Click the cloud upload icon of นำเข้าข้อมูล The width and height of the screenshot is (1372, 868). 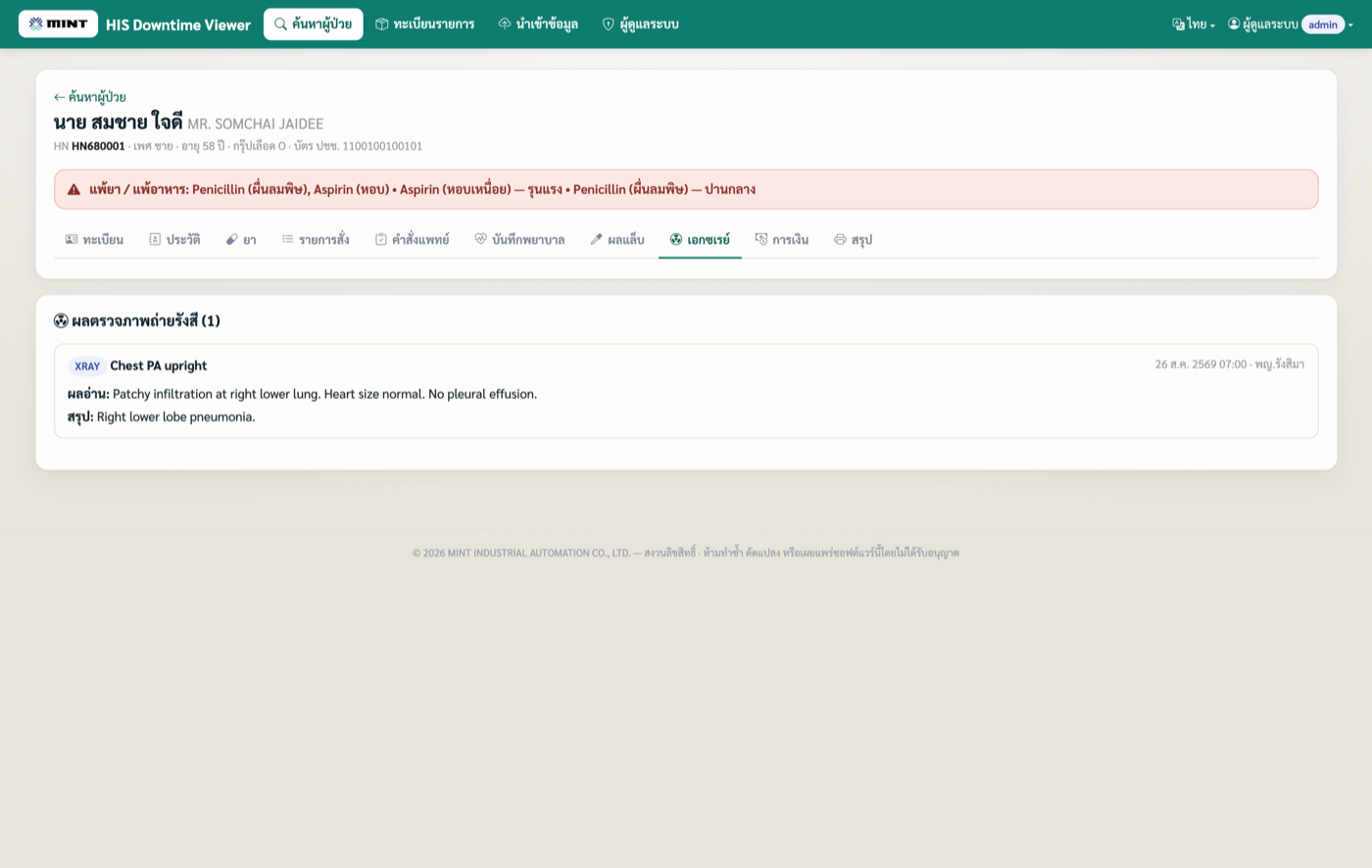[x=505, y=24]
